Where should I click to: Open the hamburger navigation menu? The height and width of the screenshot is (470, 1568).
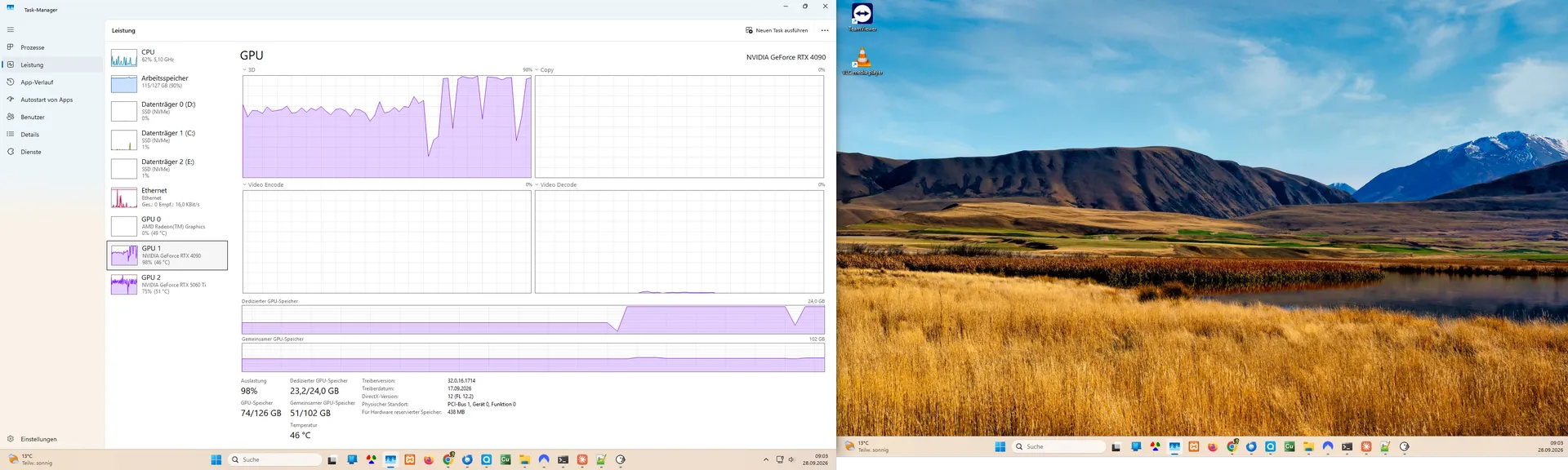11,29
